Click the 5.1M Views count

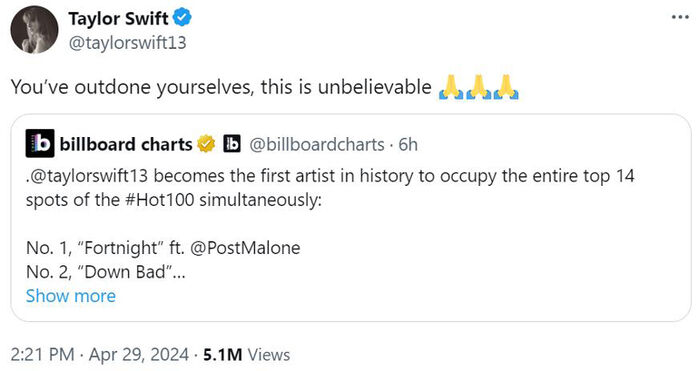click(247, 355)
